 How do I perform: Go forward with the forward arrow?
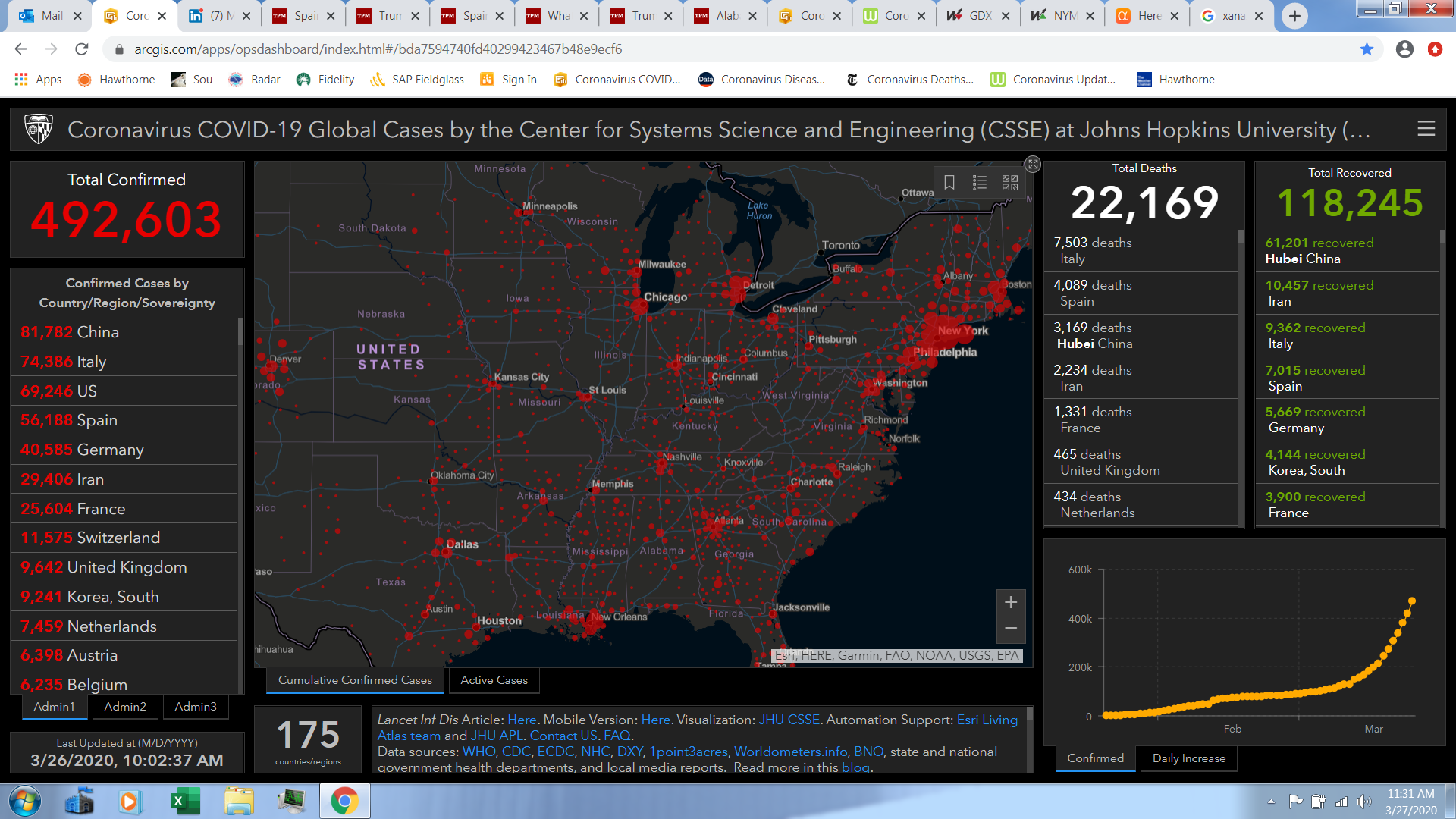[52, 49]
